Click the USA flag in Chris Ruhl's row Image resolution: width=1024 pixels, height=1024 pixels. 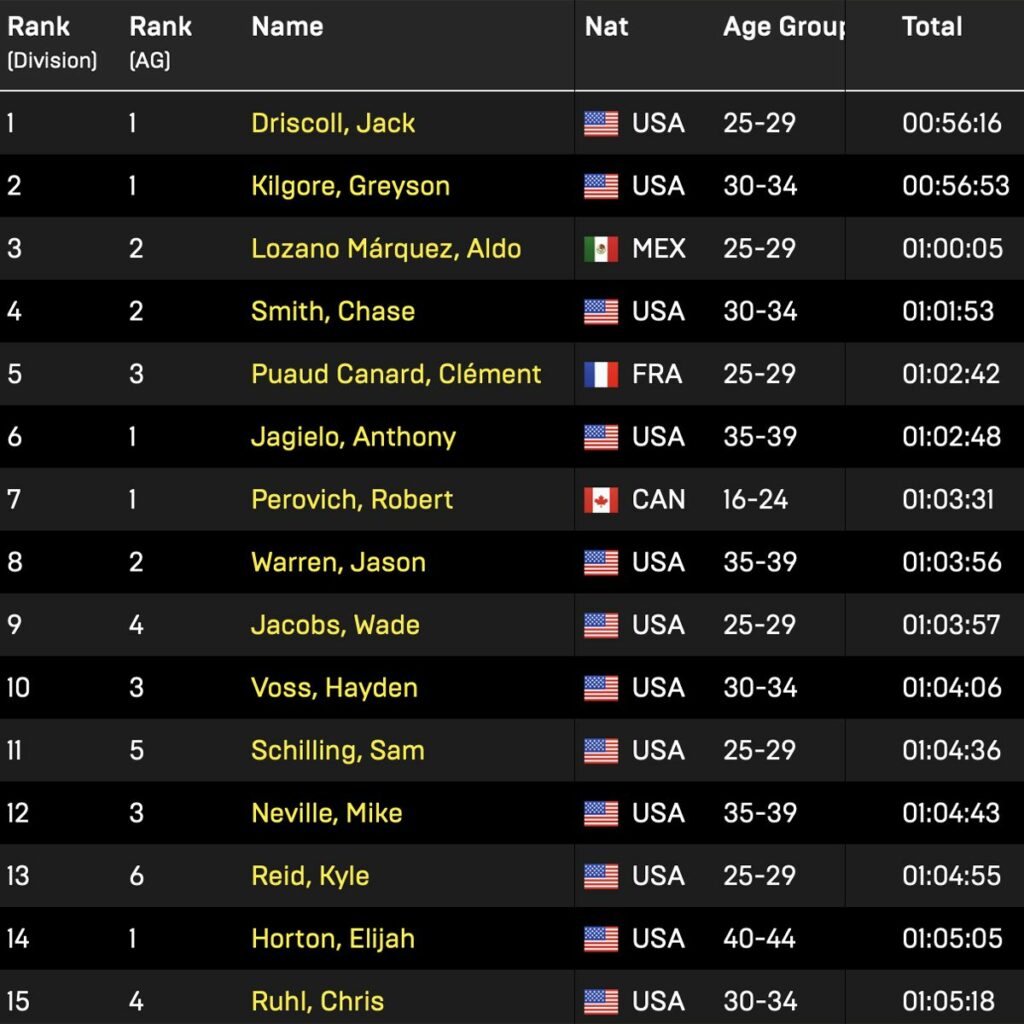pyautogui.click(x=601, y=1001)
